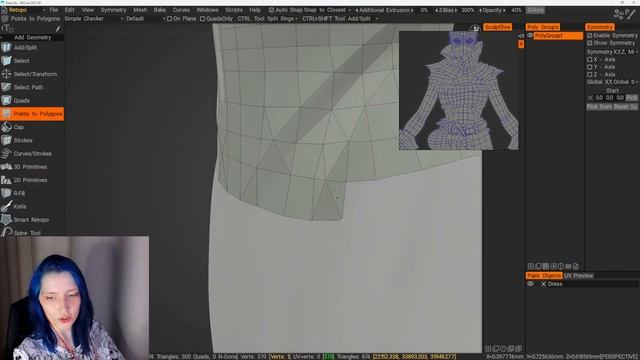The width and height of the screenshot is (640, 360).
Task: Open the Snap to Closest dropdown
Action: pos(328,10)
